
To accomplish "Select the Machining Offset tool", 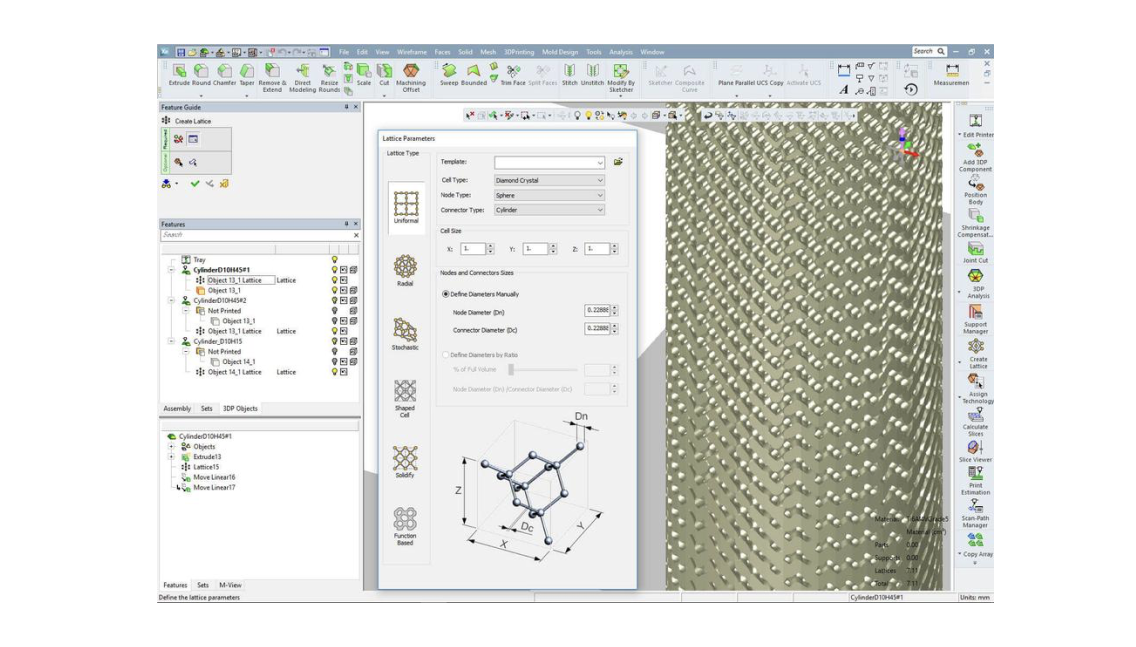I will pyautogui.click(x=411, y=78).
